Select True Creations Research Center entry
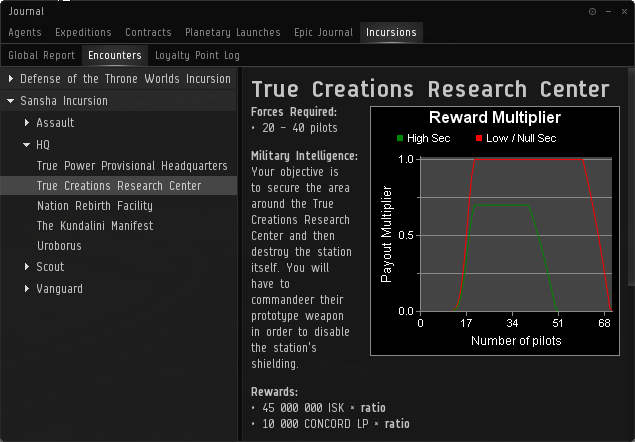Screen dimensions: 635x442 tap(119, 186)
